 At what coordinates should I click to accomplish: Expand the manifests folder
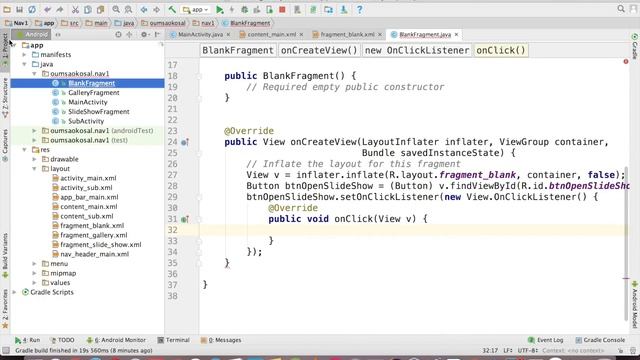click(24, 54)
